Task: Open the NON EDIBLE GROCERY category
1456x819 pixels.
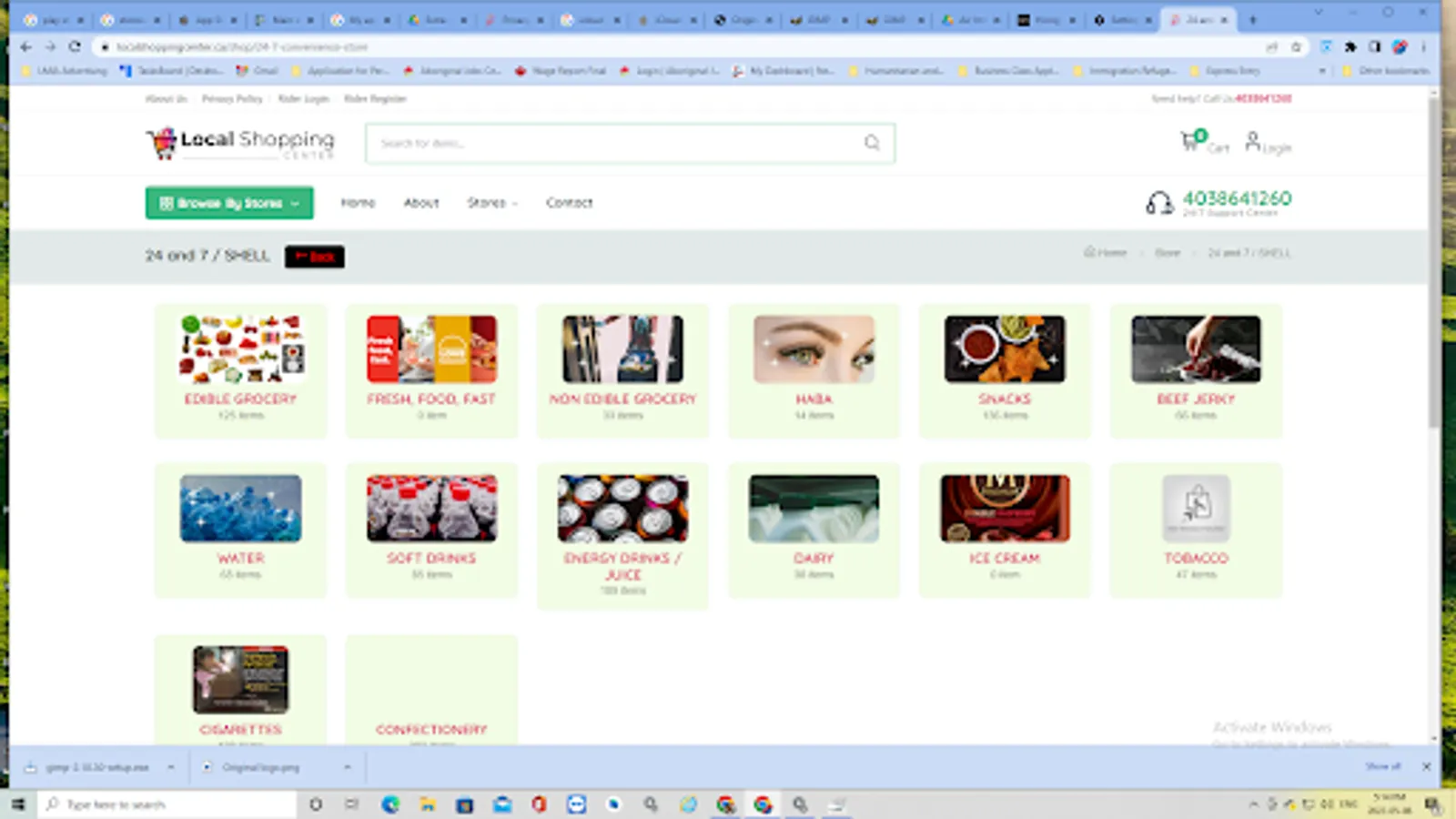Action: click(622, 371)
